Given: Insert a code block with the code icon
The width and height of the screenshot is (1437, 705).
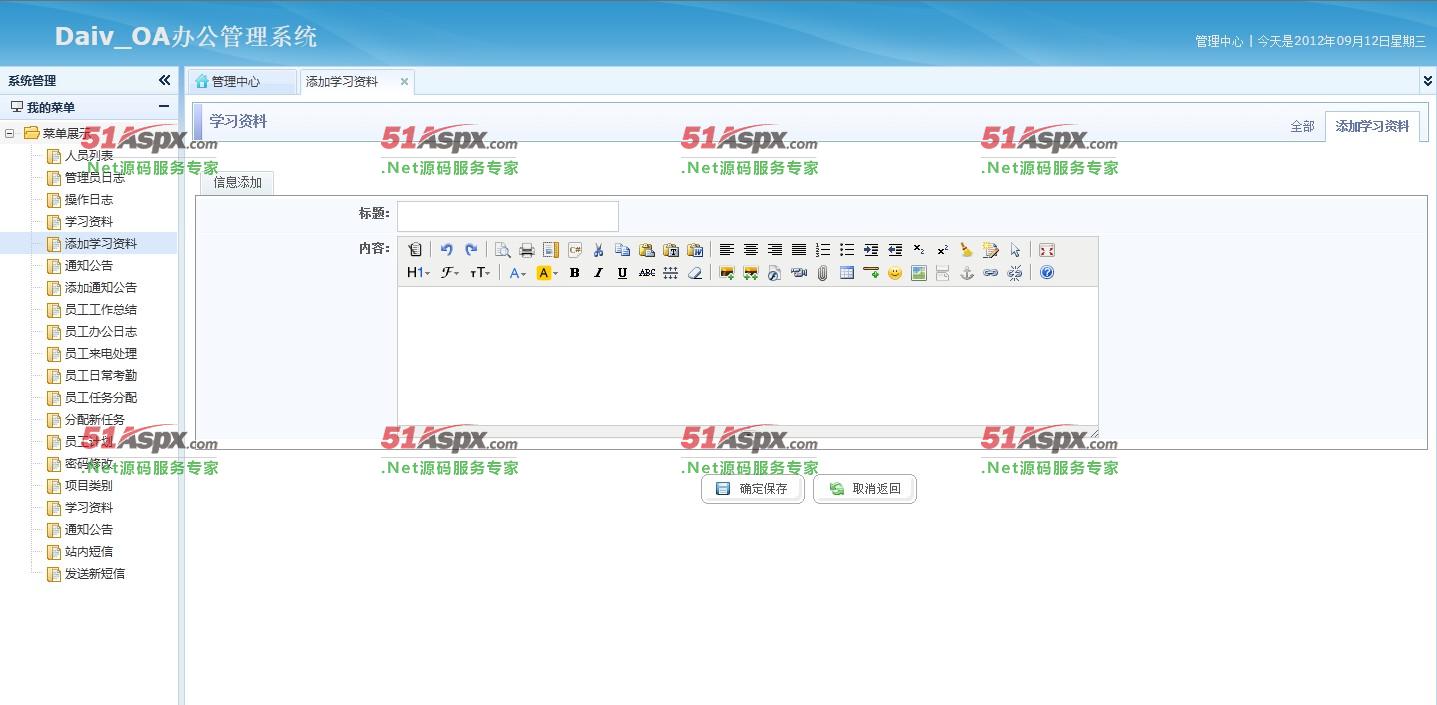Looking at the screenshot, I should pyautogui.click(x=575, y=250).
